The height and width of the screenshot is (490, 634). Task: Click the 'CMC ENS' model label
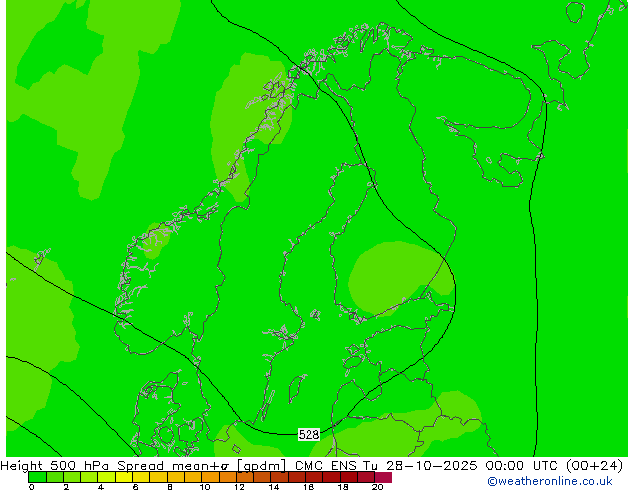coord(326,465)
